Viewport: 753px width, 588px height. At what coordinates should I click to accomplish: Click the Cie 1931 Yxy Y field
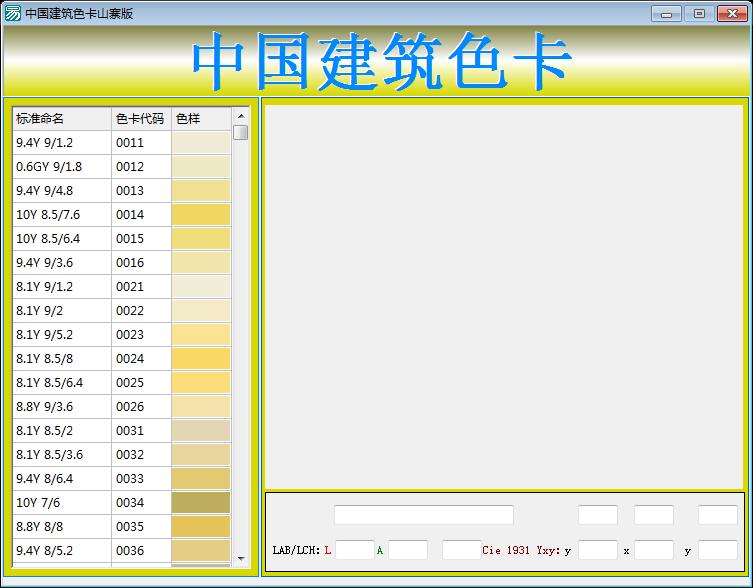(x=598, y=550)
